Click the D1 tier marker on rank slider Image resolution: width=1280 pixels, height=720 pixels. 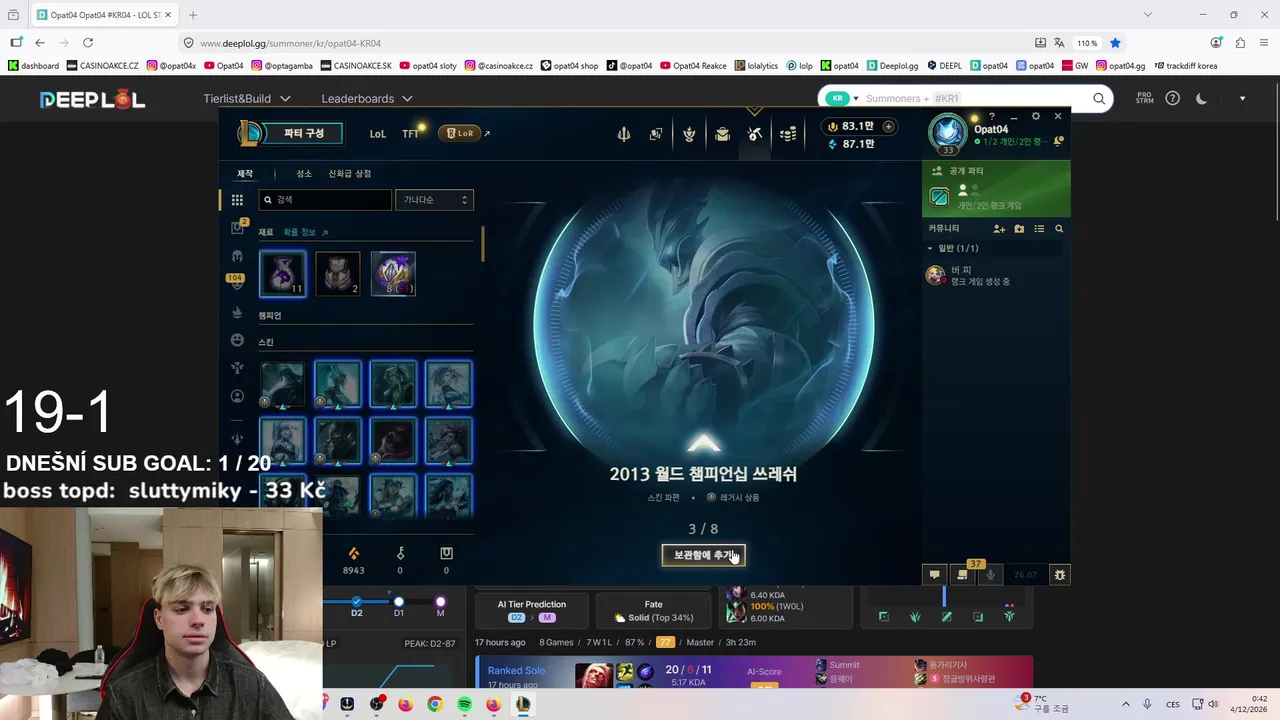(x=398, y=602)
